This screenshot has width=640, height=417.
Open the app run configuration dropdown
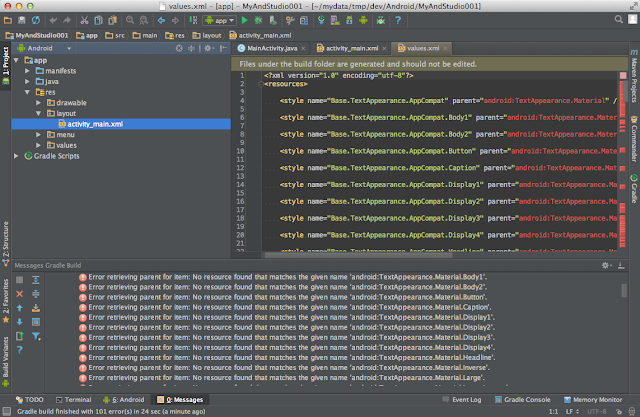click(x=220, y=20)
